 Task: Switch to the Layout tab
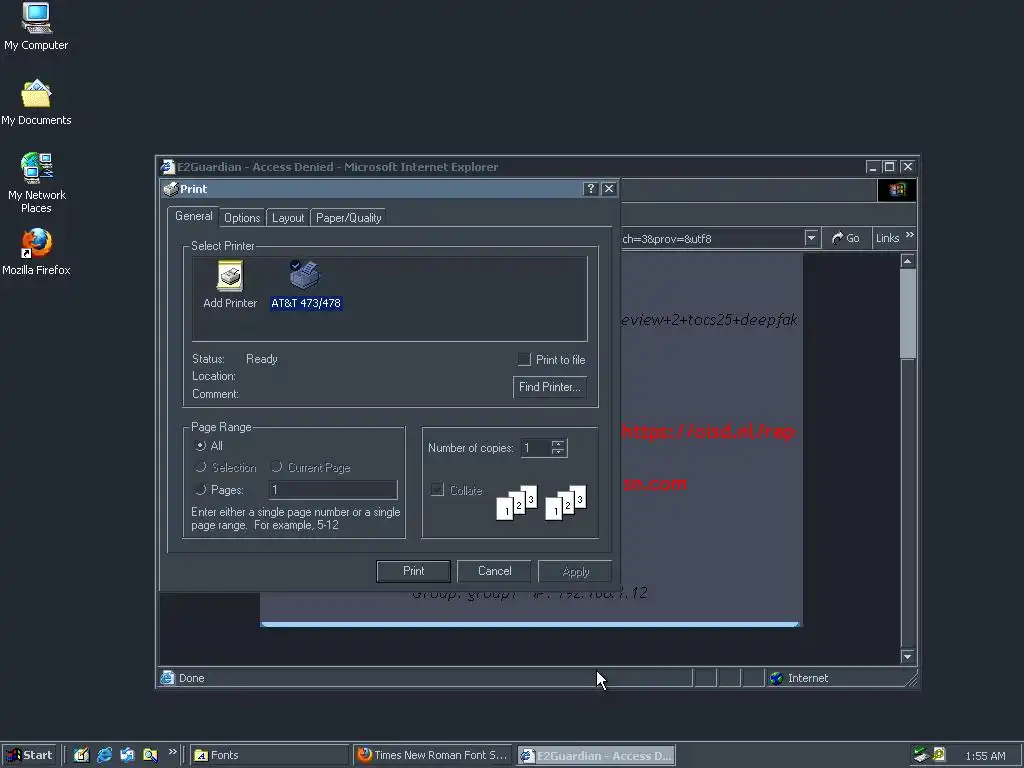tap(288, 218)
